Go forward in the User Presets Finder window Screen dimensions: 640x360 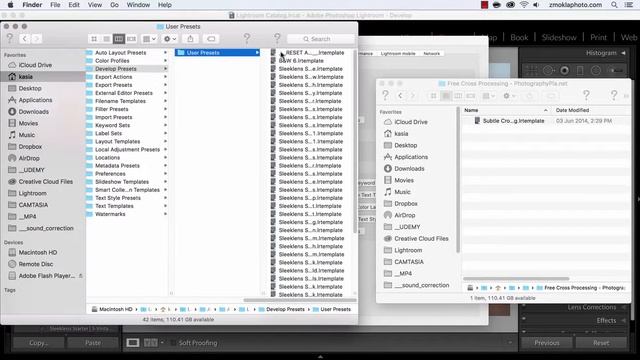(x=36, y=39)
